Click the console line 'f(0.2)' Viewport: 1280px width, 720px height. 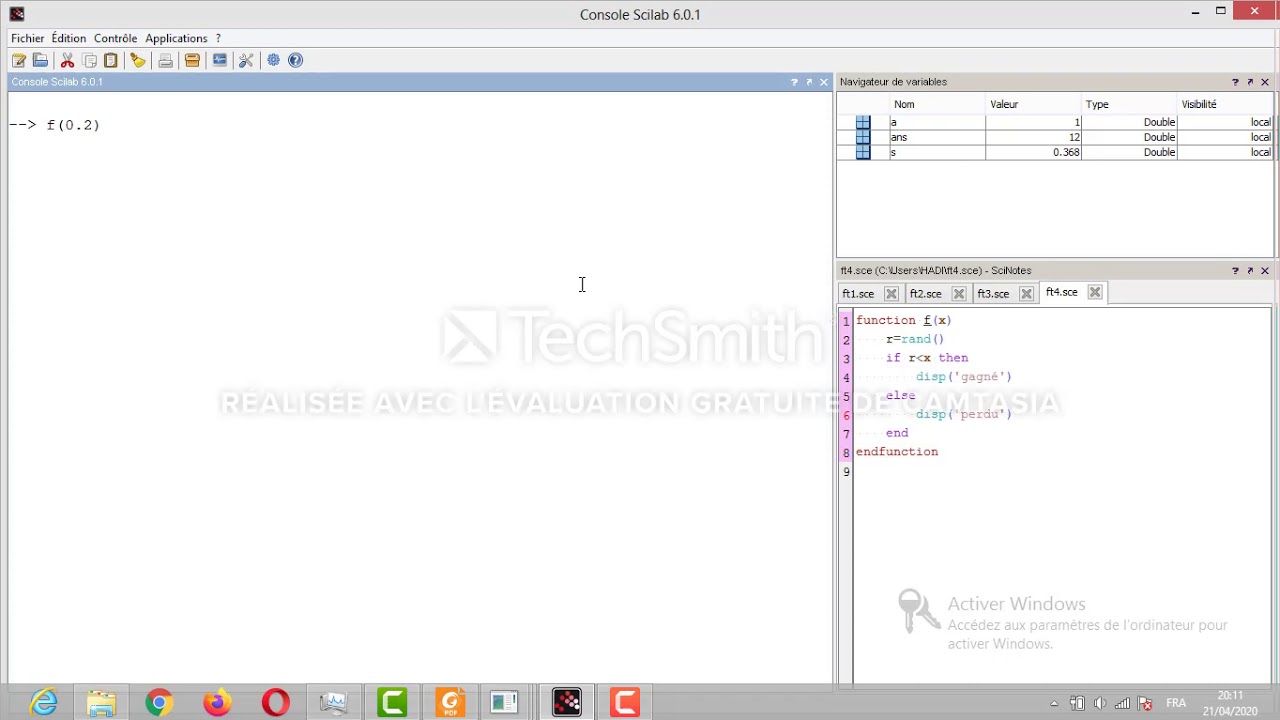pyautogui.click(x=73, y=125)
